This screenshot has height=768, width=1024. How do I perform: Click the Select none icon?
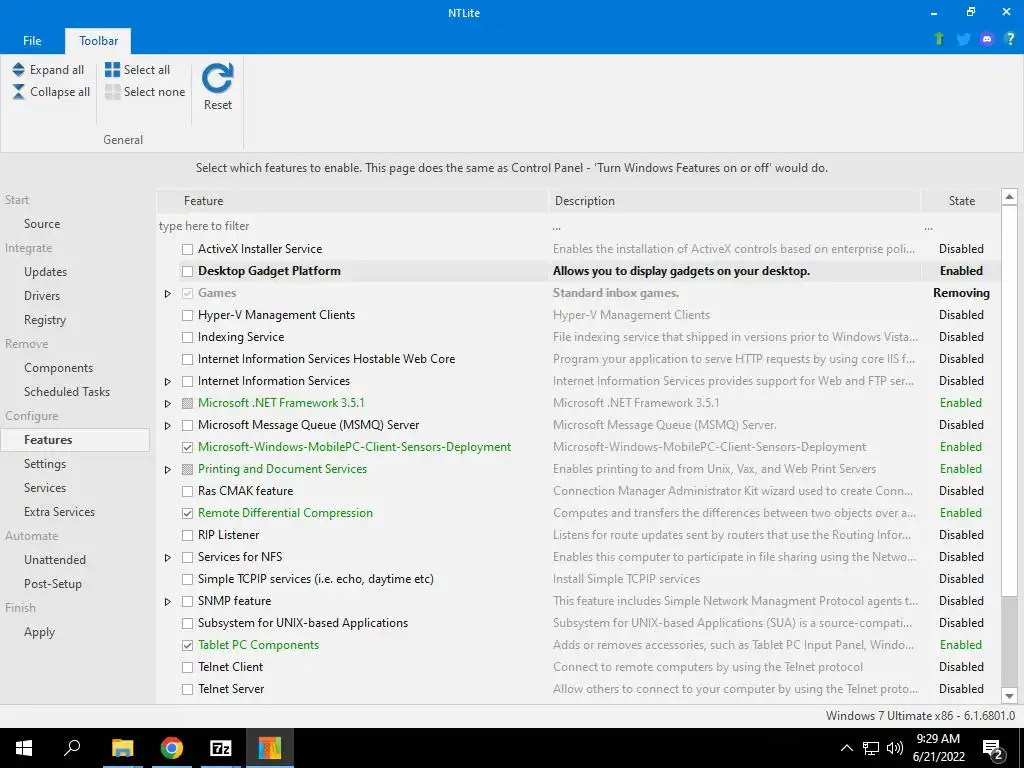click(x=113, y=92)
